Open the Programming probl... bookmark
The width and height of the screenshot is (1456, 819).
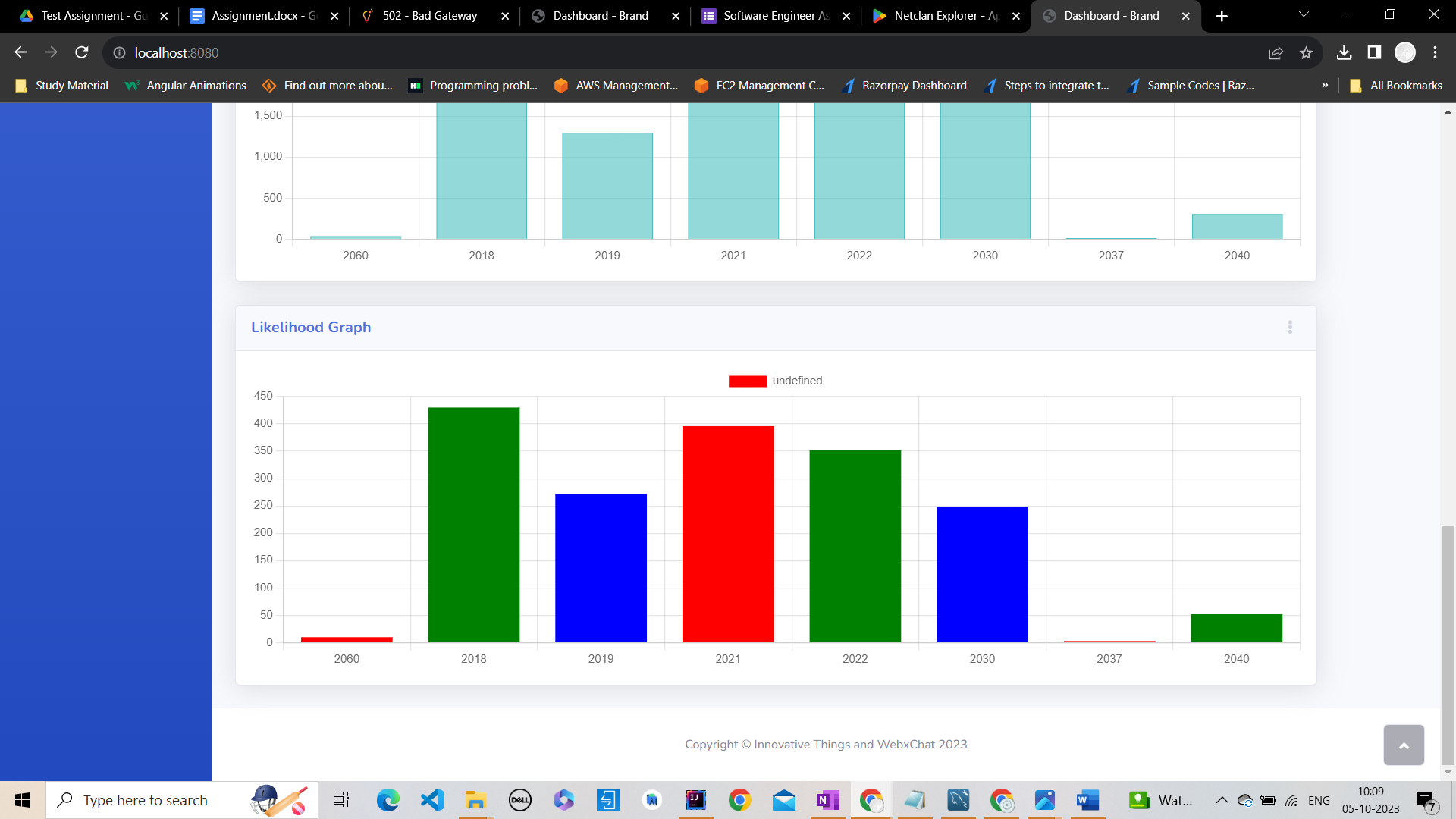coord(473,86)
